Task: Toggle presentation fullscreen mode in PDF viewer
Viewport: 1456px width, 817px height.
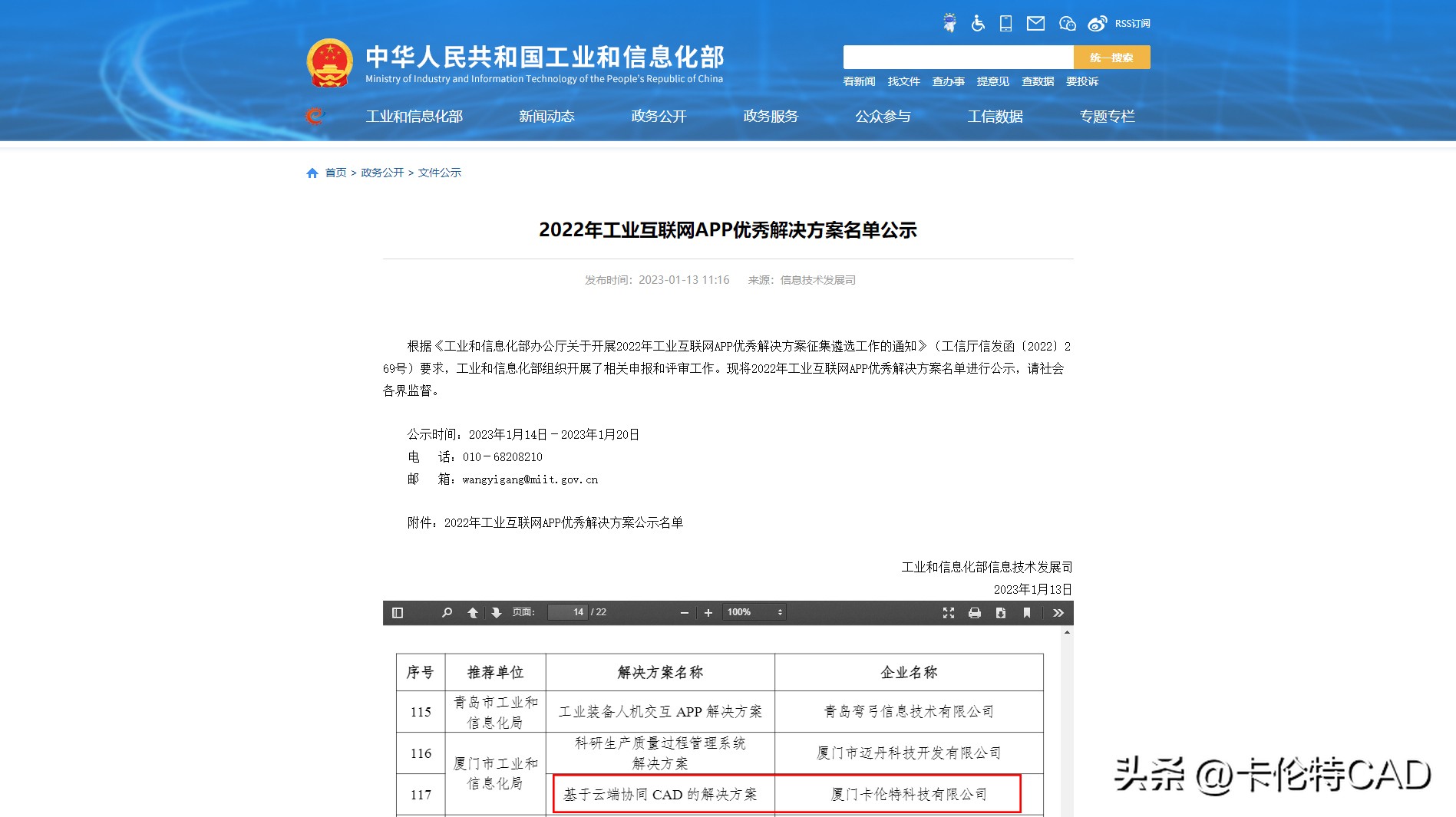Action: pos(949,612)
